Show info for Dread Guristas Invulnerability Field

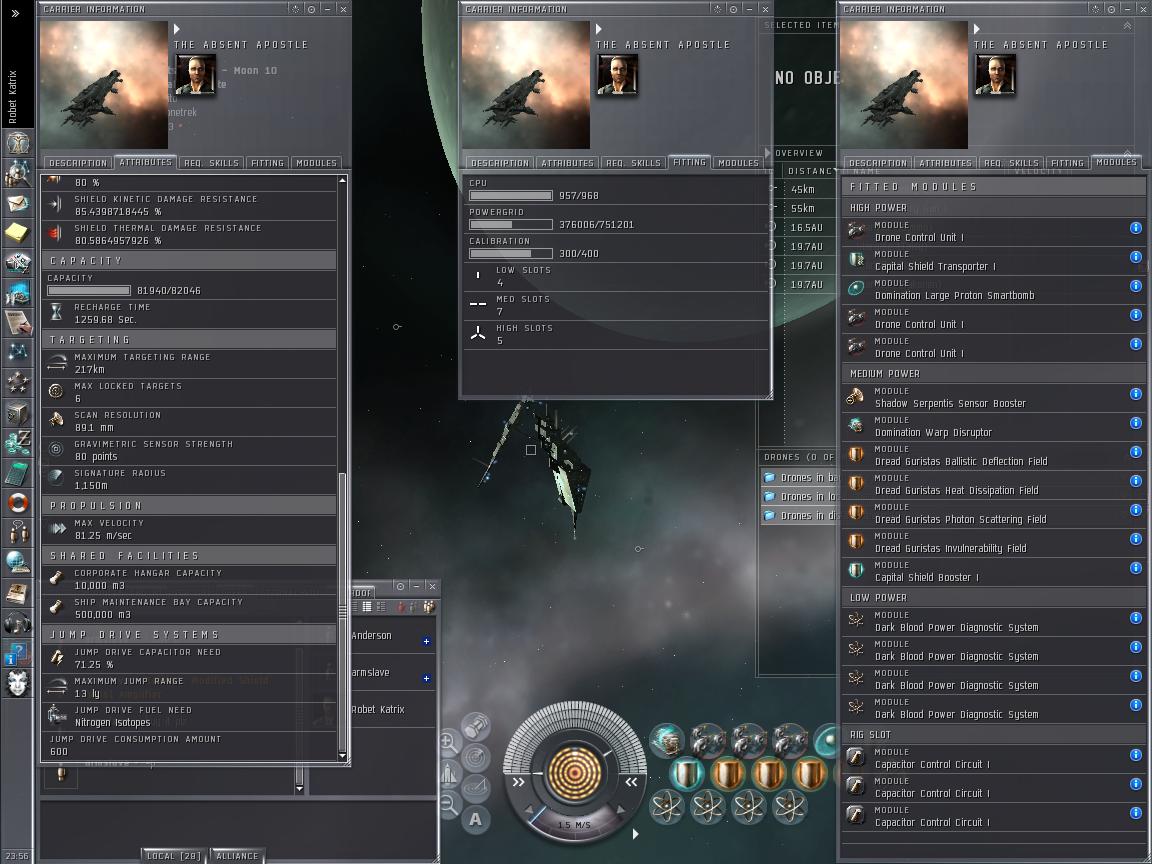1135,539
